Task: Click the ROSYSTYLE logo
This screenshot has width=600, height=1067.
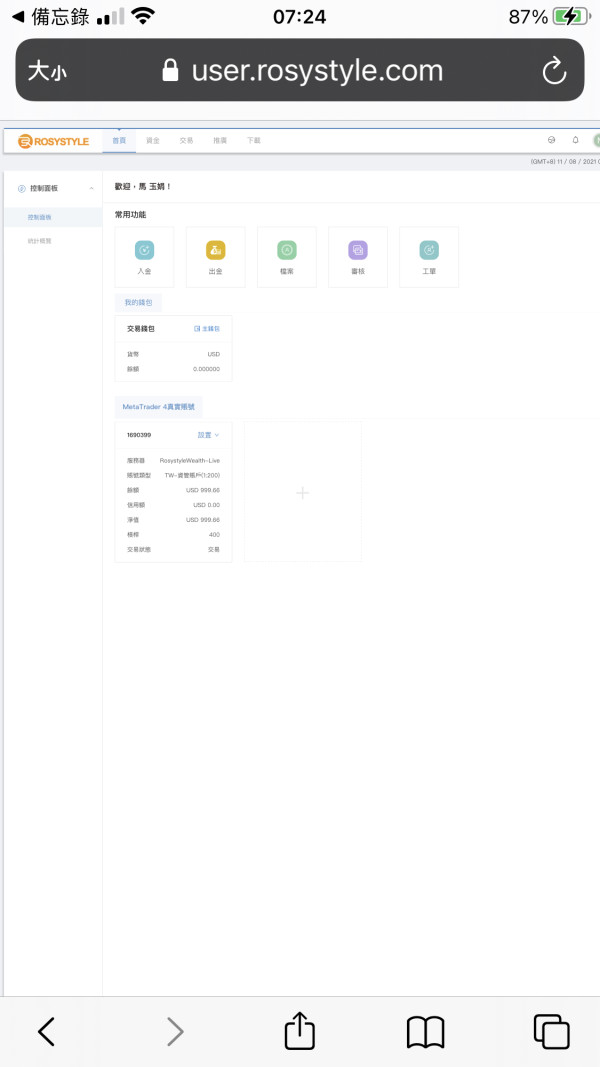Action: click(54, 141)
